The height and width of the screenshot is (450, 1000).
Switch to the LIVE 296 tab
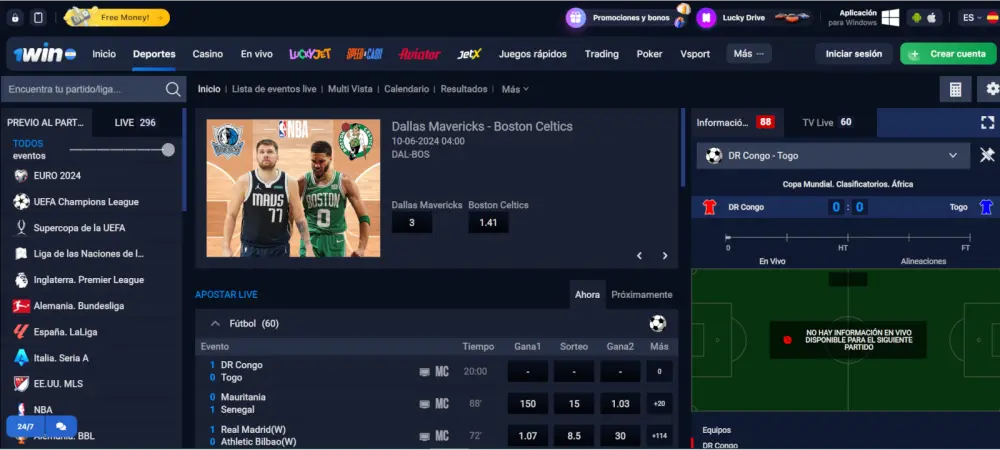pos(135,122)
